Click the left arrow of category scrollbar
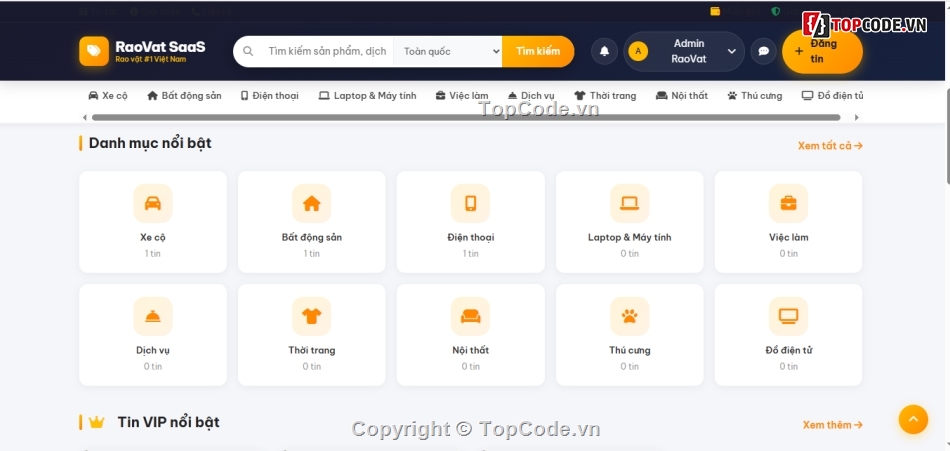 coord(84,118)
